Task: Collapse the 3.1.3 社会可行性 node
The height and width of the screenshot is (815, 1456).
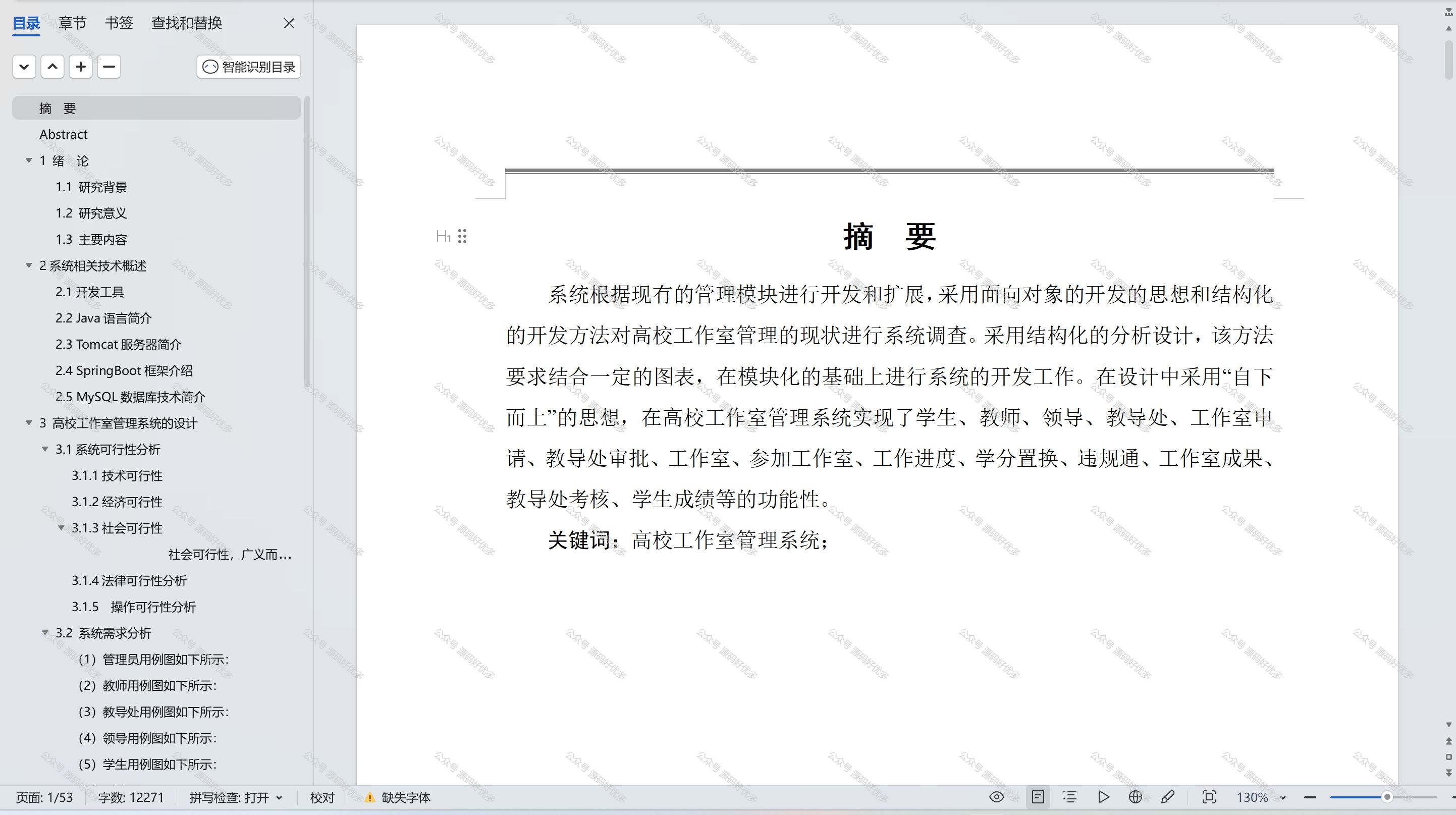Action: point(61,528)
